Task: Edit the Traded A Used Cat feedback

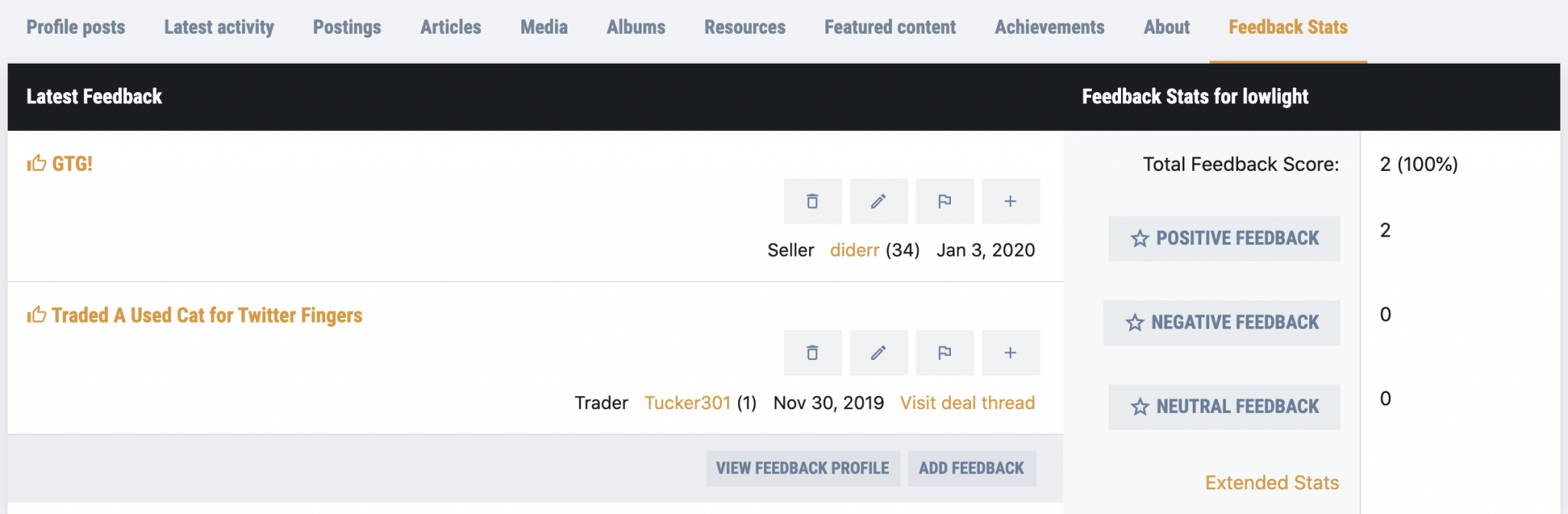Action: point(878,353)
